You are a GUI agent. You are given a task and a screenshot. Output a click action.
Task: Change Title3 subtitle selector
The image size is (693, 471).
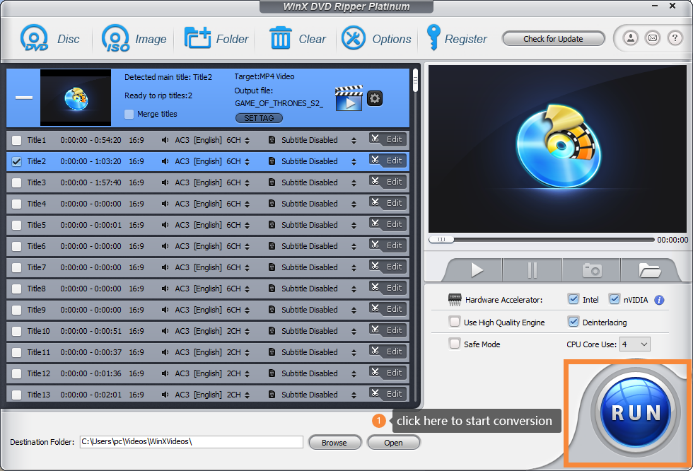coord(354,183)
